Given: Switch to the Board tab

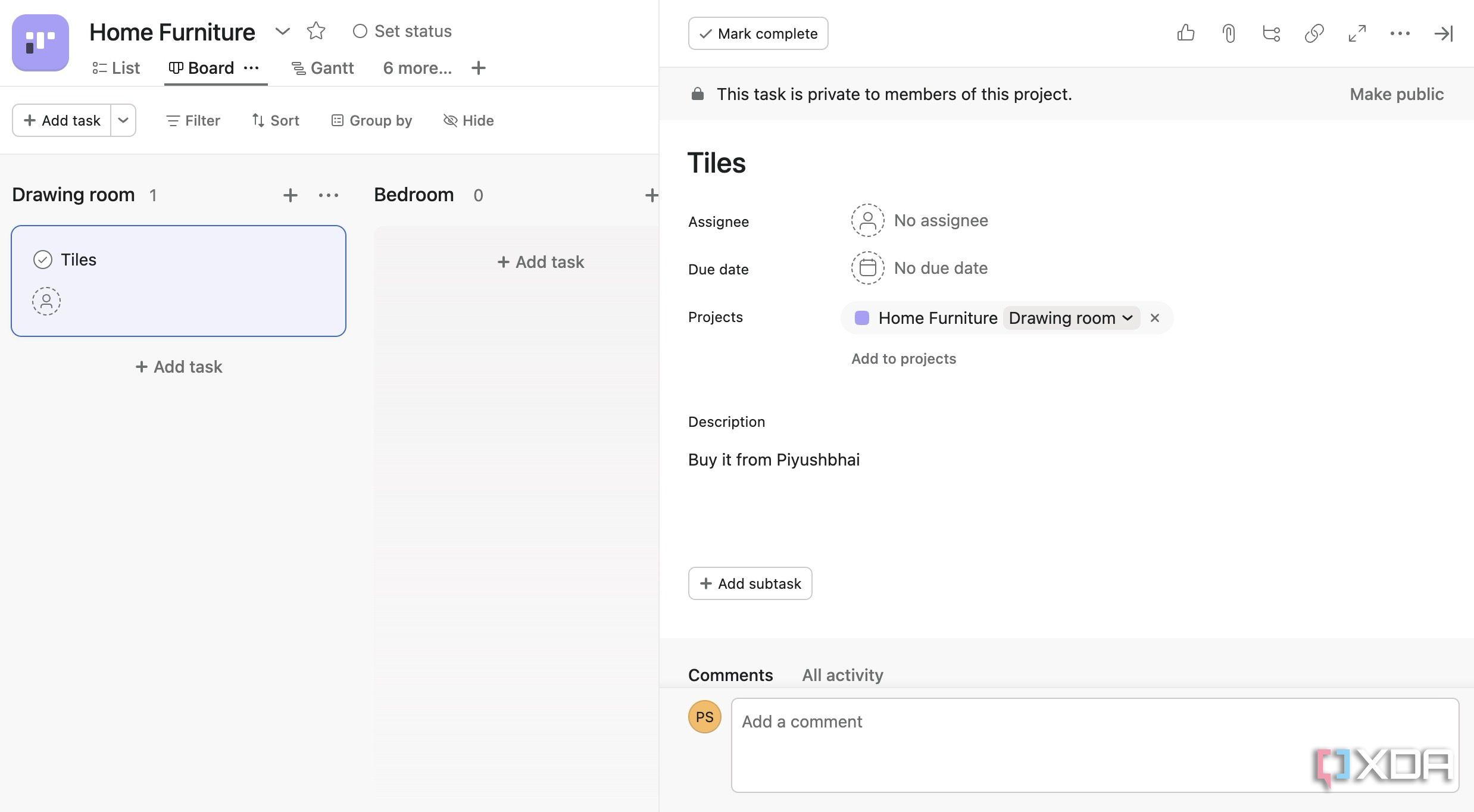Looking at the screenshot, I should click(210, 67).
